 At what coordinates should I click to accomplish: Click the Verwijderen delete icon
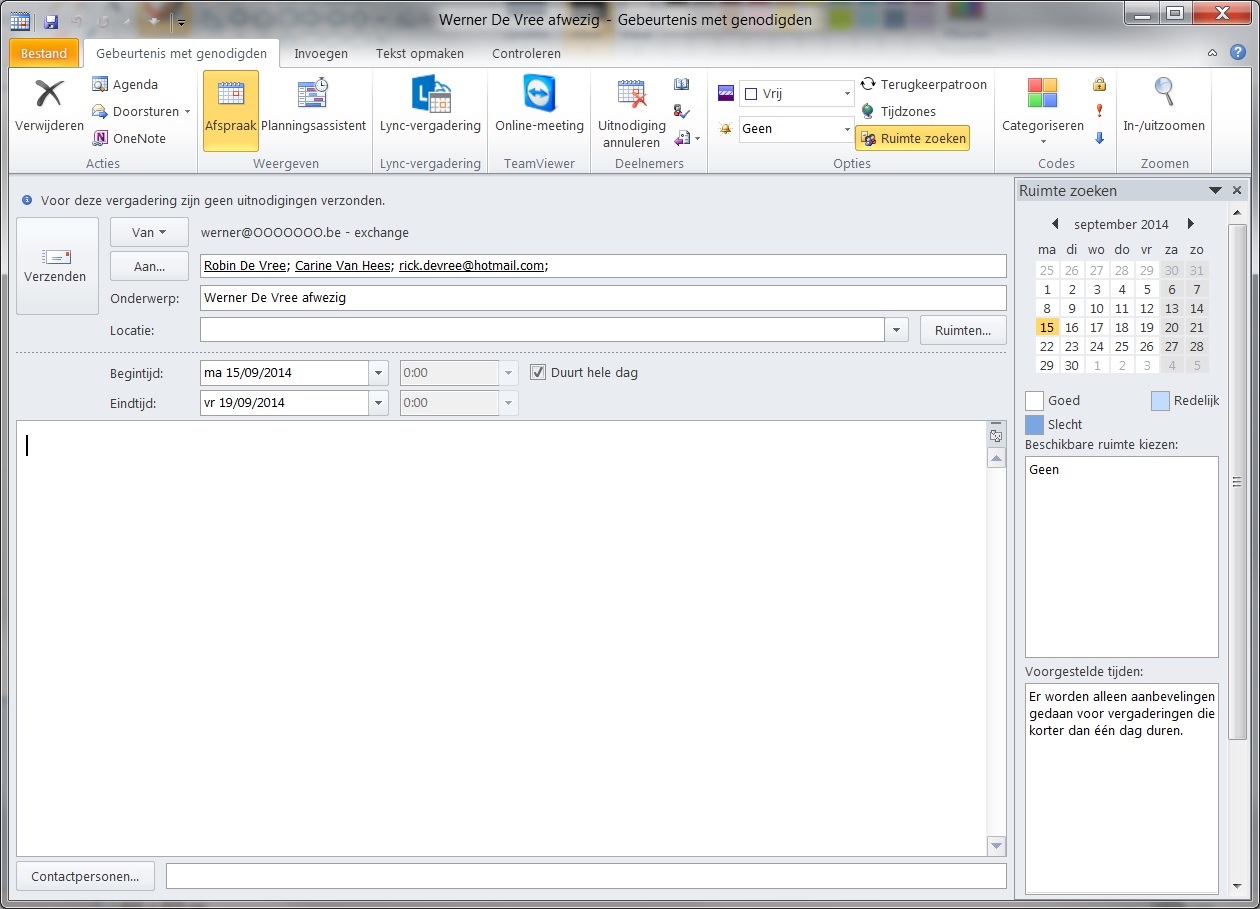[49, 95]
